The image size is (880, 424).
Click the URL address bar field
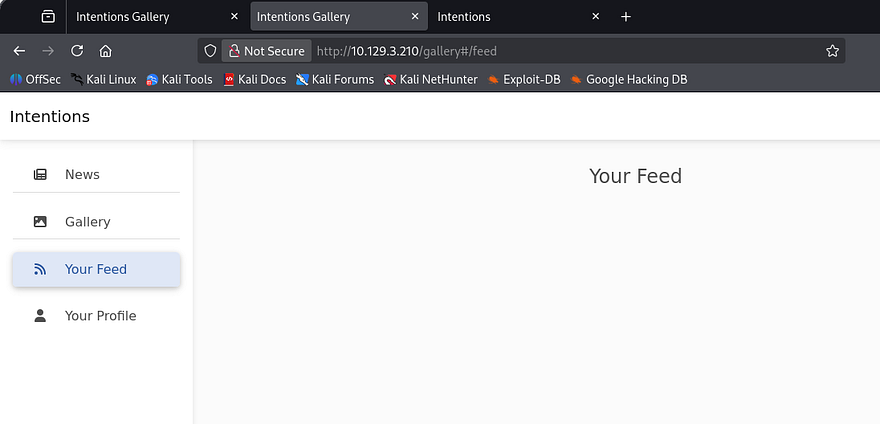(x=560, y=51)
